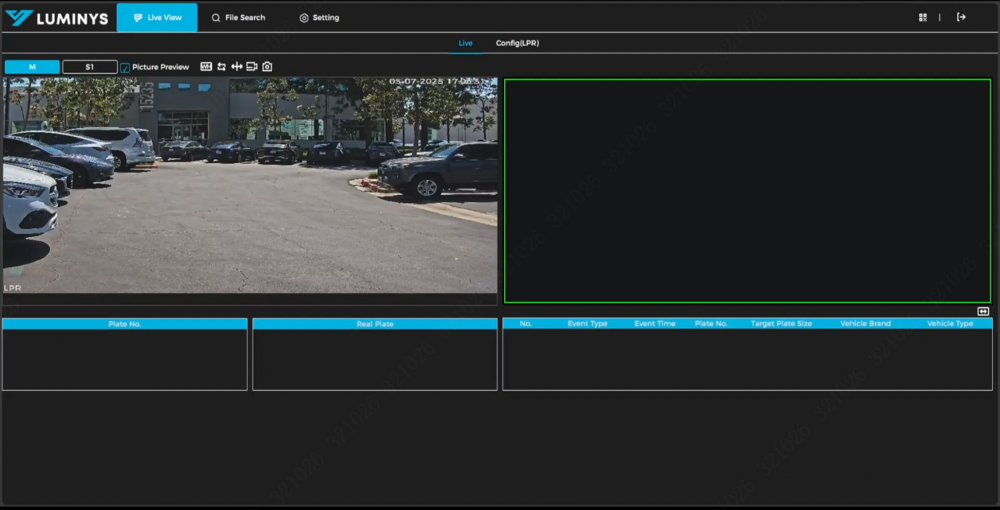Toggle the Picture Preview checkbox

click(125, 68)
